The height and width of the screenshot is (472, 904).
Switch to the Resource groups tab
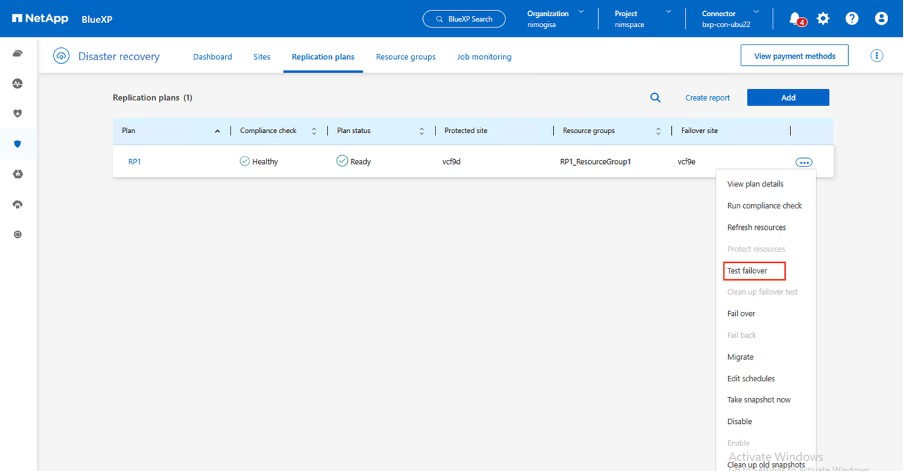pos(405,57)
